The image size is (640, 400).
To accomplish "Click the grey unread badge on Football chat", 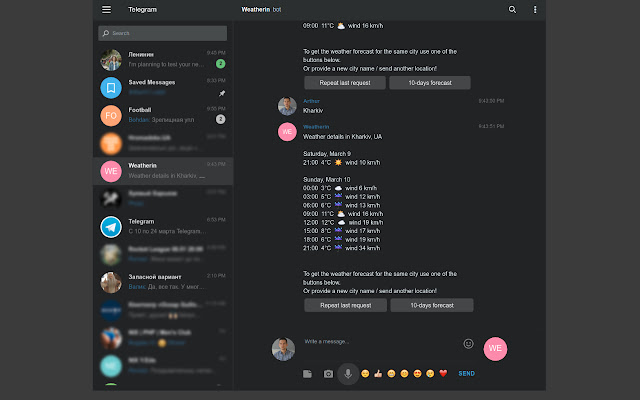I will [x=220, y=119].
